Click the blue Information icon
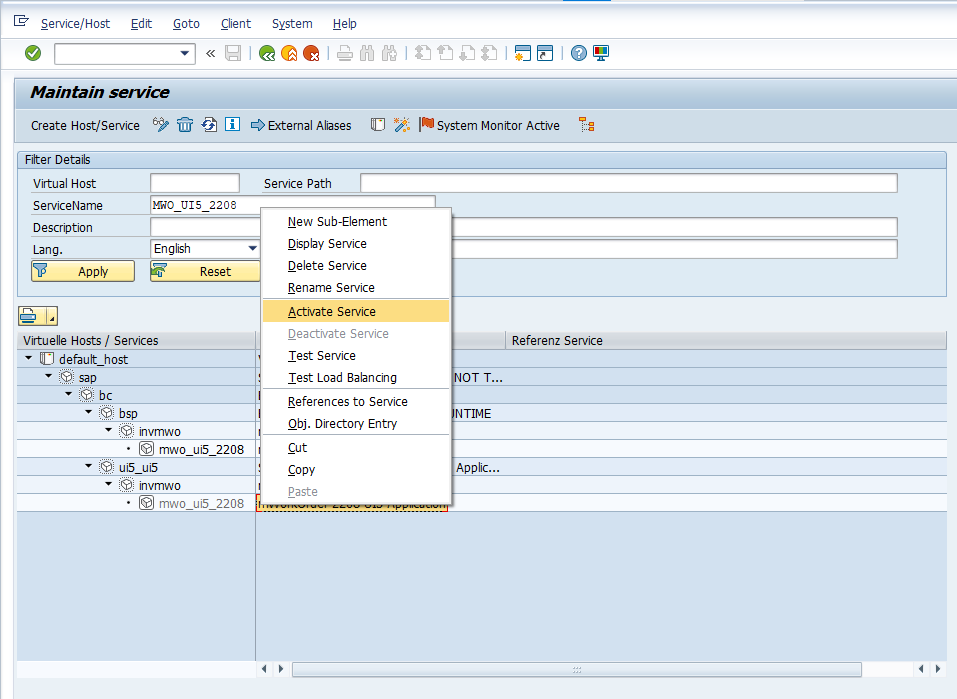Screen dimensions: 957x699 (232, 125)
